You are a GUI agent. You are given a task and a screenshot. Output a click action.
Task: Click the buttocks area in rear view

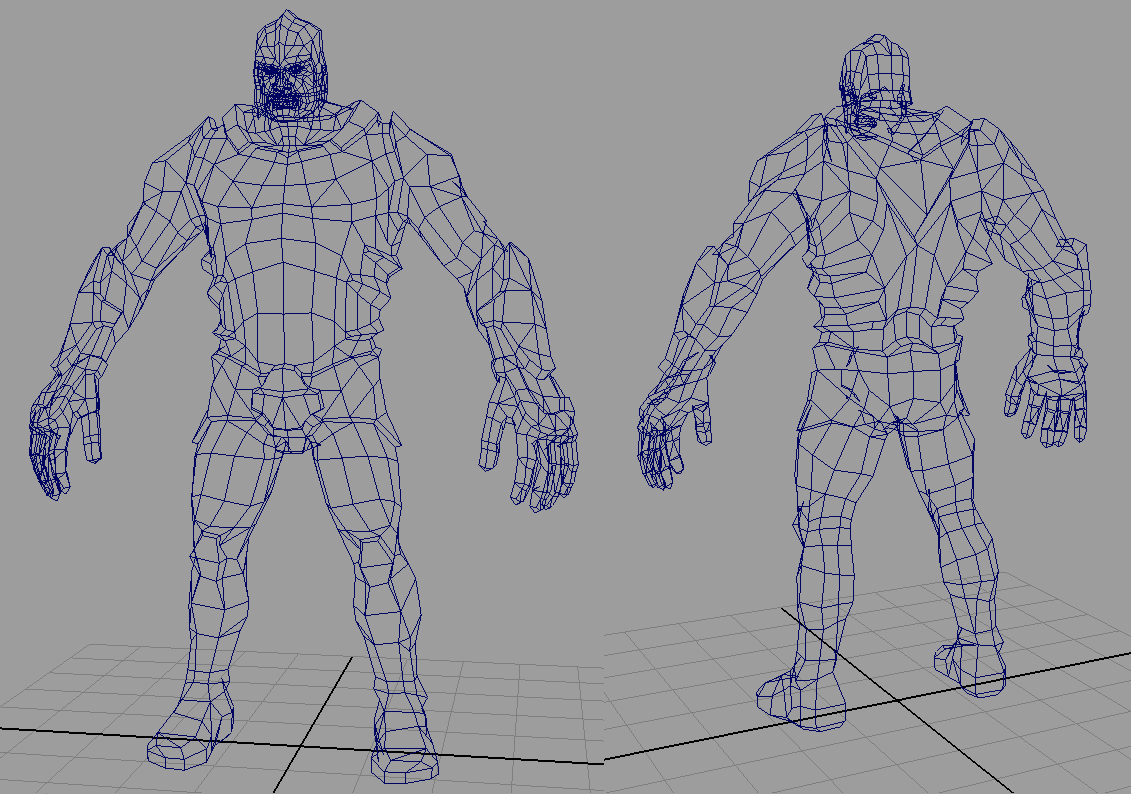point(890,390)
